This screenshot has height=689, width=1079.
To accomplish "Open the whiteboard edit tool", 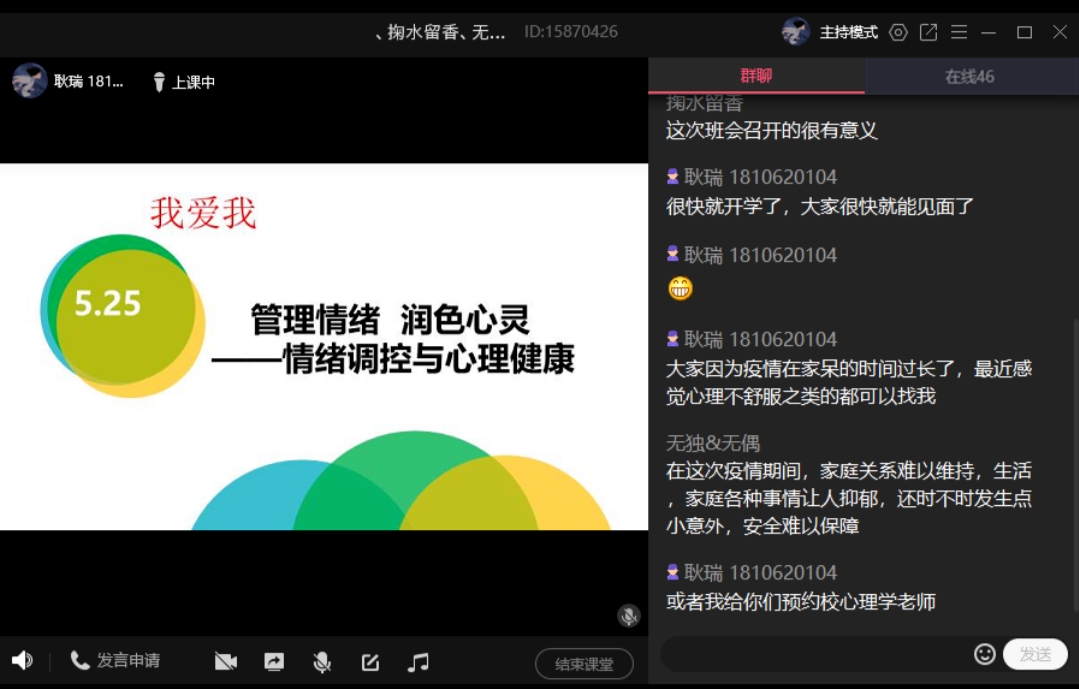I will [370, 662].
